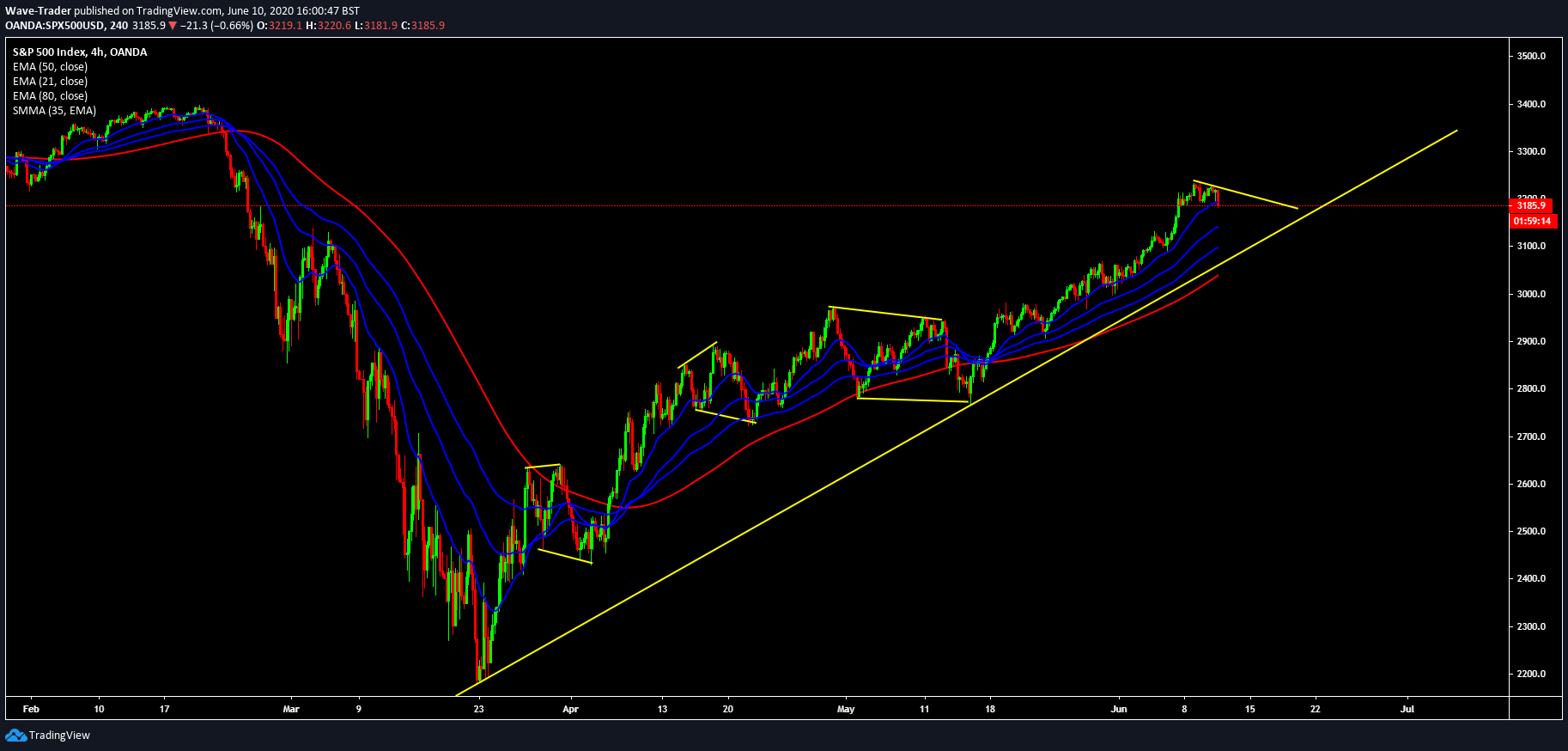Click the S&P 500 Index, 4h, OANDA title
This screenshot has width=1568, height=751.
[x=80, y=52]
